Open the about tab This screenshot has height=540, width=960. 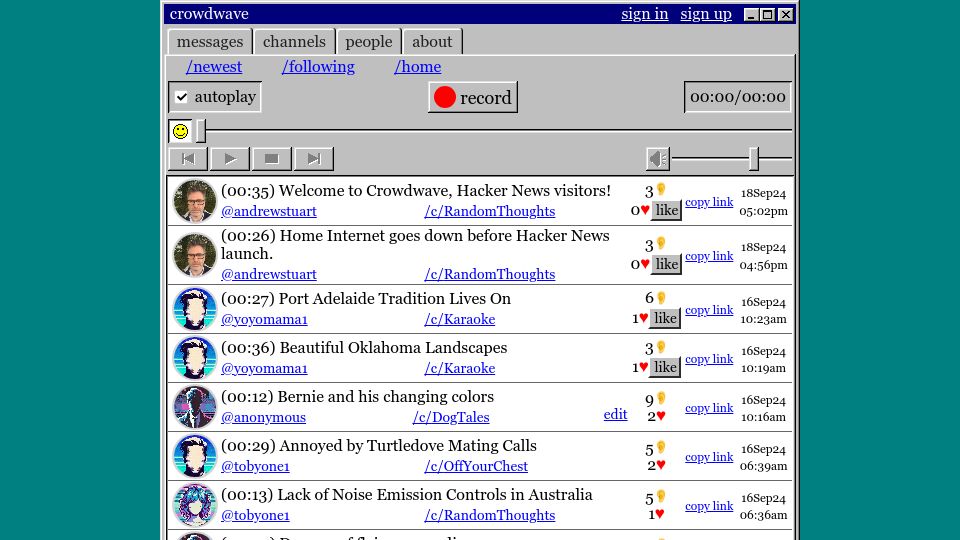[x=432, y=42]
